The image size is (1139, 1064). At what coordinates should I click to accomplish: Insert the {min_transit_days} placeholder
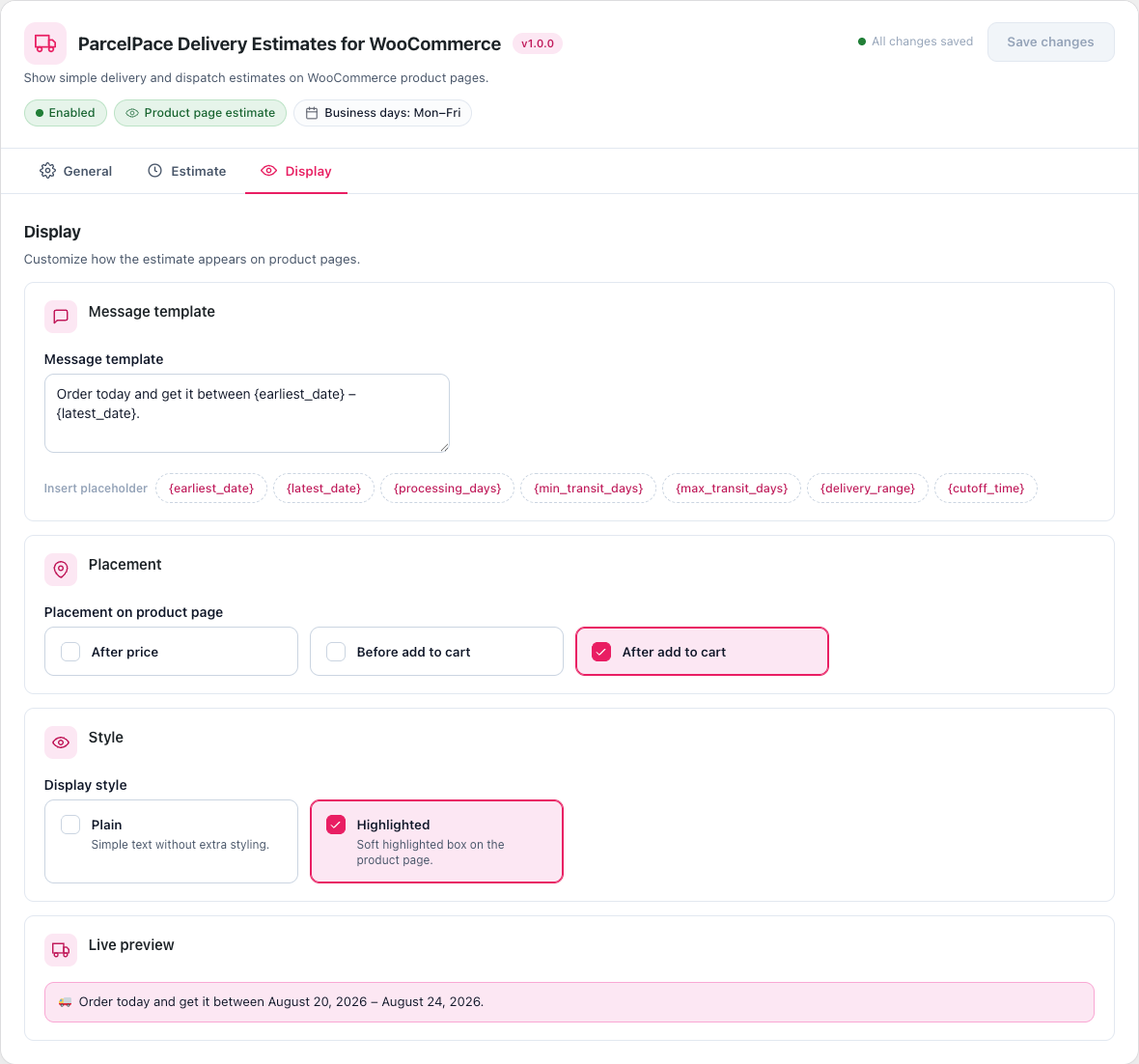click(x=589, y=489)
